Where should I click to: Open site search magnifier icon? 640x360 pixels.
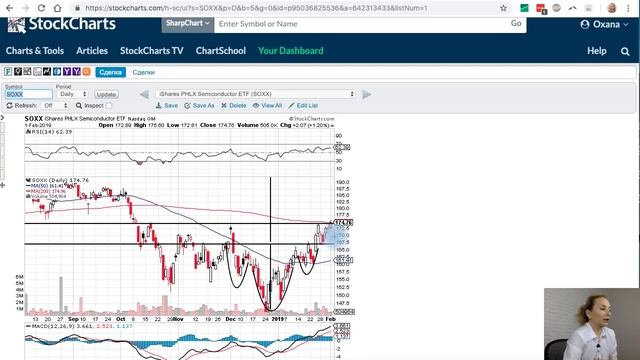coord(625,51)
